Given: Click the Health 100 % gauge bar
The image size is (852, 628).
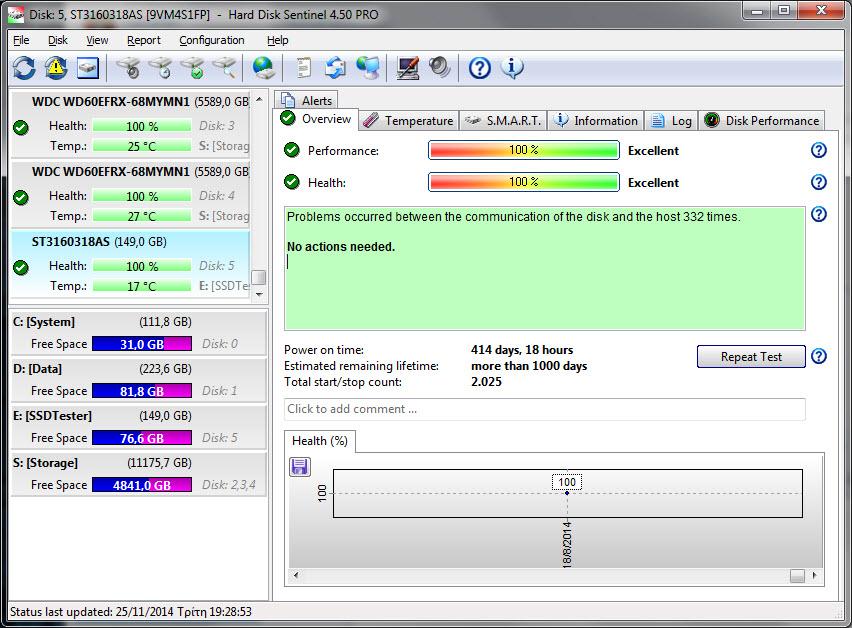Looking at the screenshot, I should (x=524, y=182).
